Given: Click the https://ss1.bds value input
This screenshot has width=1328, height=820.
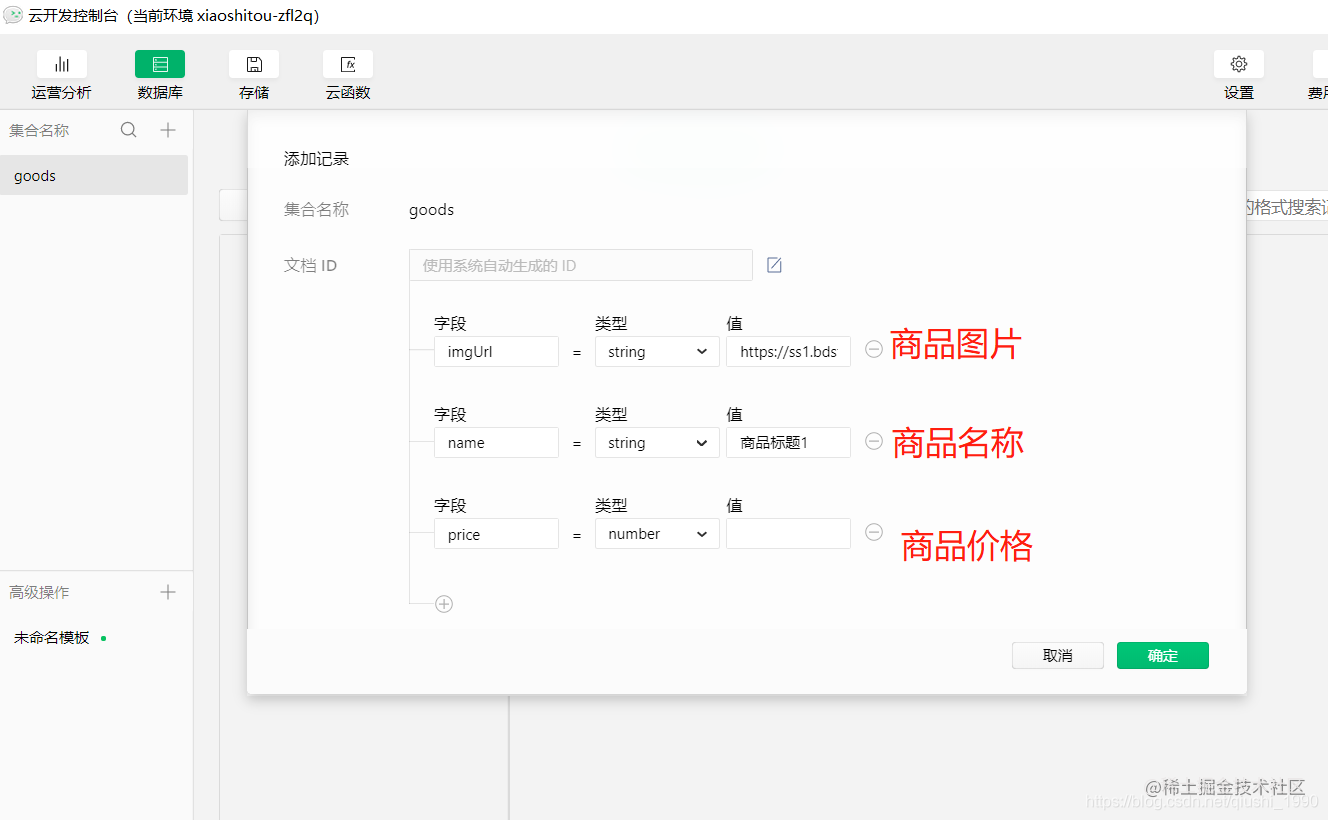Looking at the screenshot, I should click(788, 352).
